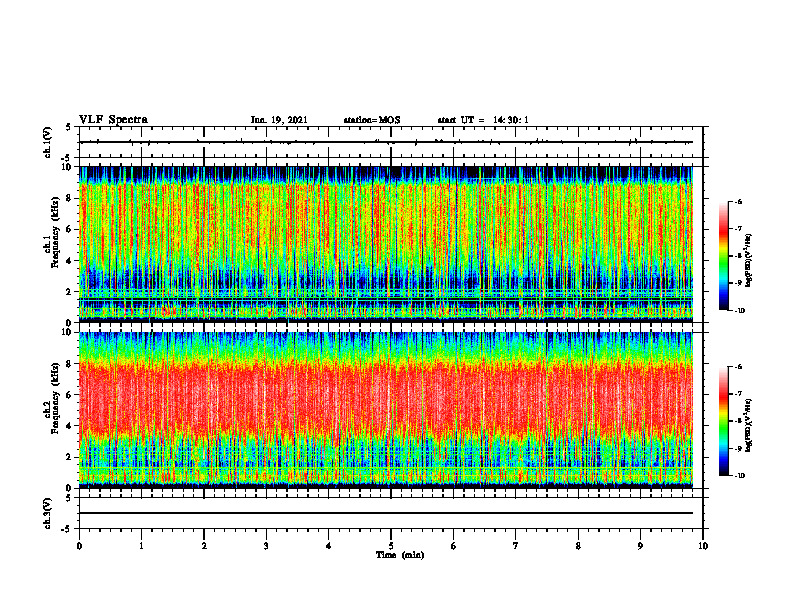Click the "ch.3(V)" axis label
Screen dimensions: 792x612
(x=48, y=513)
